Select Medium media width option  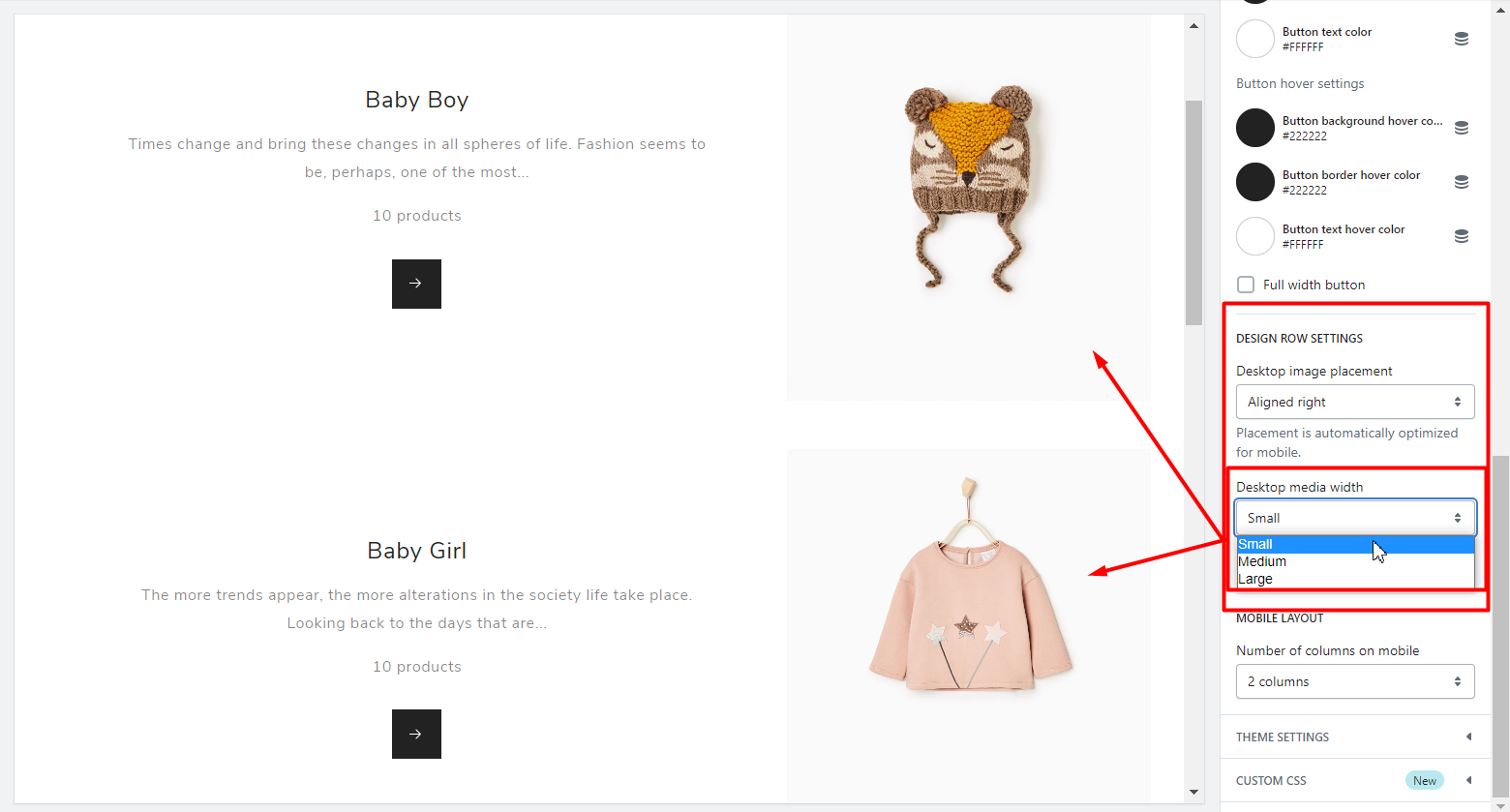1262,561
